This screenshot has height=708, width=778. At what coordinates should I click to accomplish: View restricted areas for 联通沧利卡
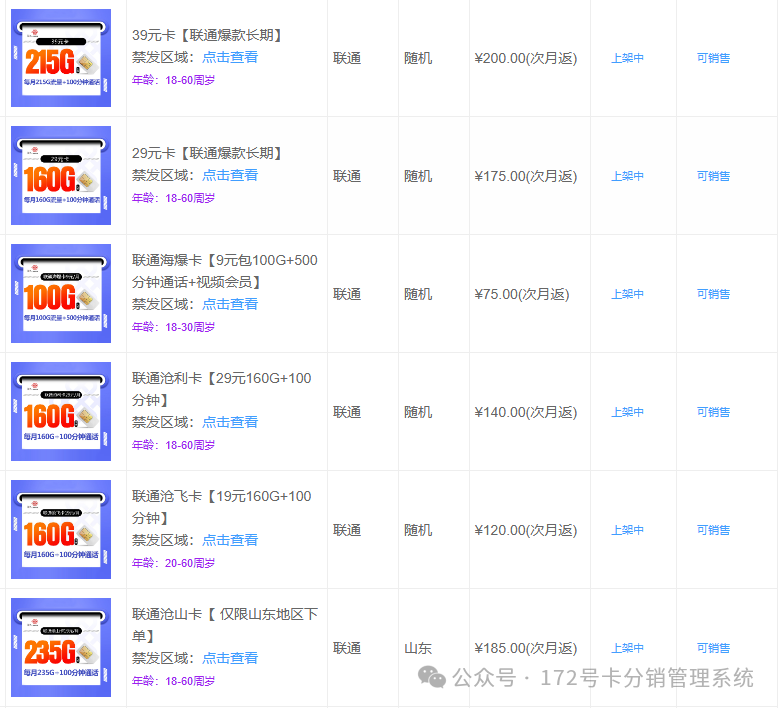tap(230, 422)
